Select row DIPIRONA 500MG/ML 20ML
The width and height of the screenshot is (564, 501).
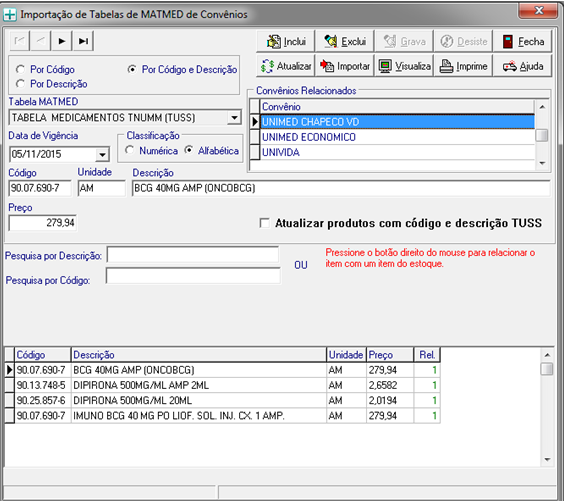click(x=222, y=400)
